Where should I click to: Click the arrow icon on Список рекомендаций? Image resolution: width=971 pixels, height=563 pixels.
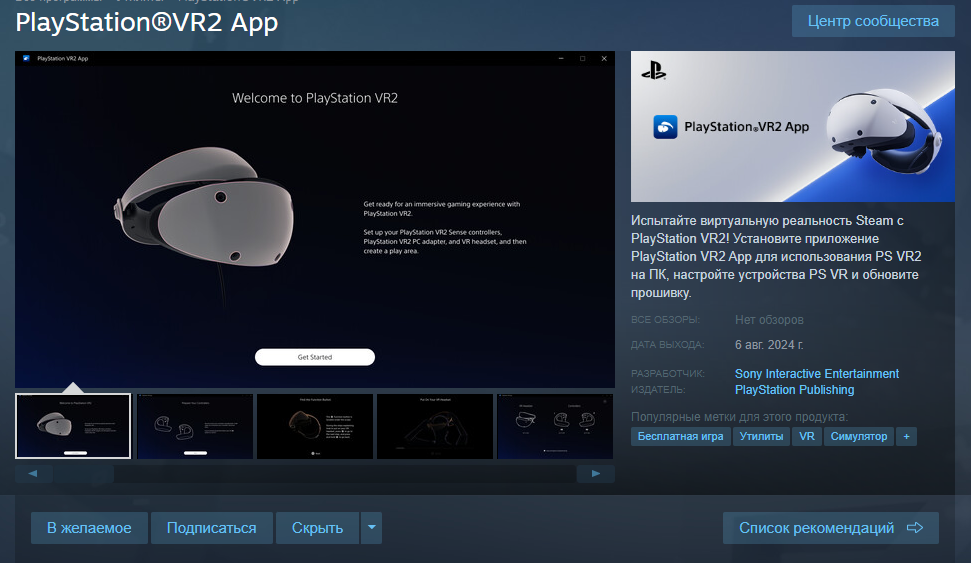pos(915,528)
